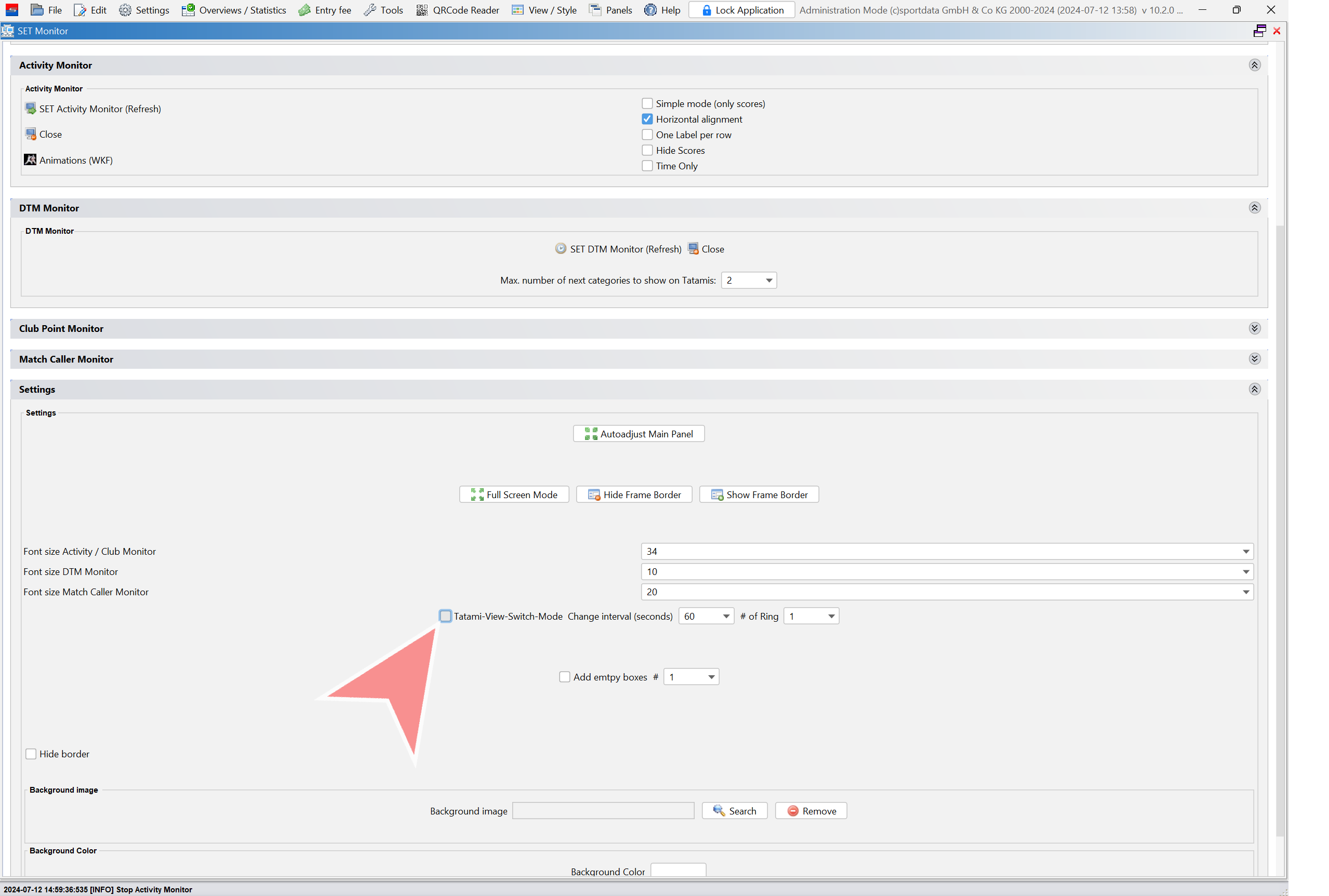
Task: Open Change interval (seconds) dropdown
Action: pyautogui.click(x=706, y=616)
